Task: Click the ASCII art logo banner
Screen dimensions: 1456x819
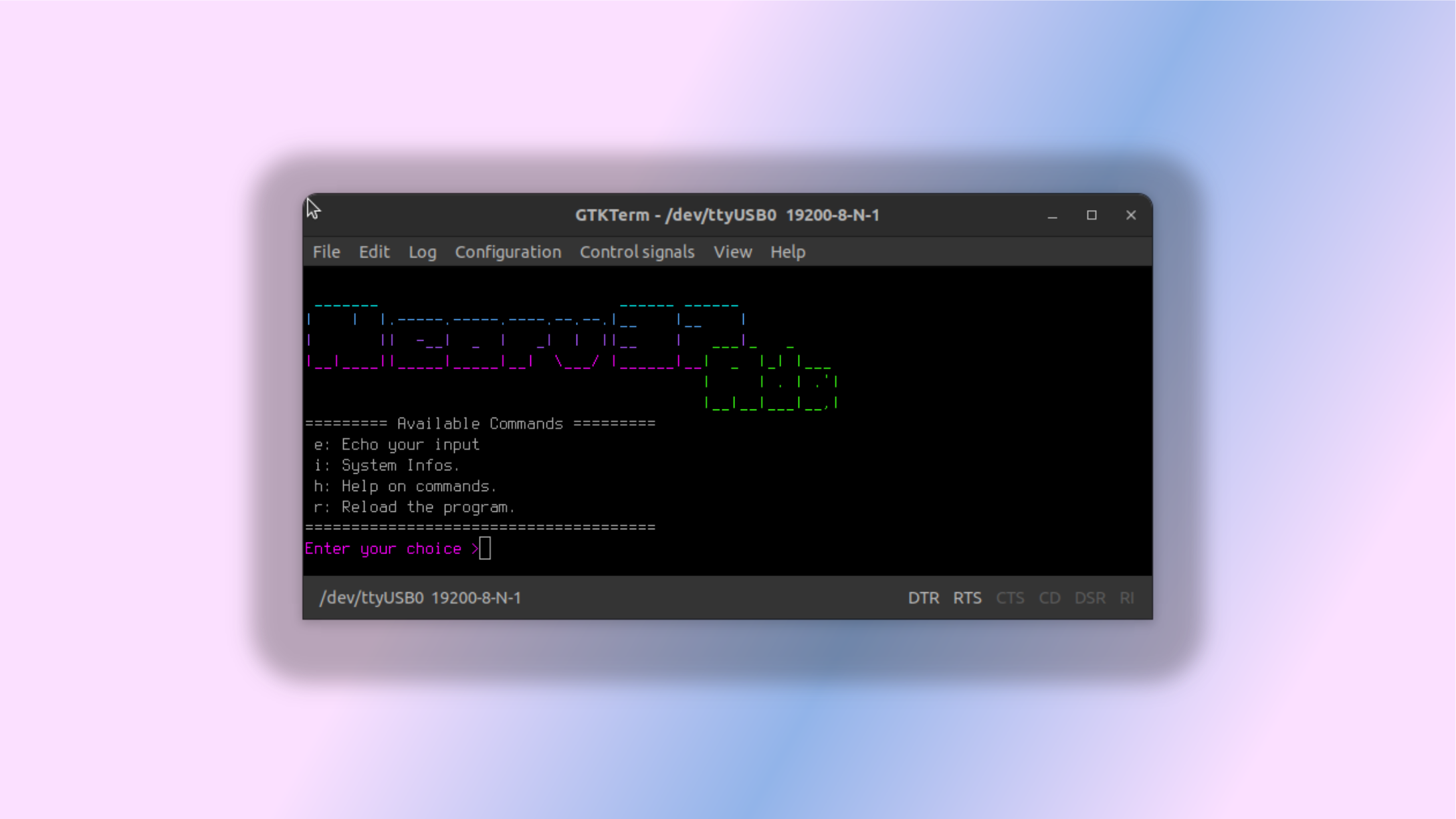Action: 572,355
